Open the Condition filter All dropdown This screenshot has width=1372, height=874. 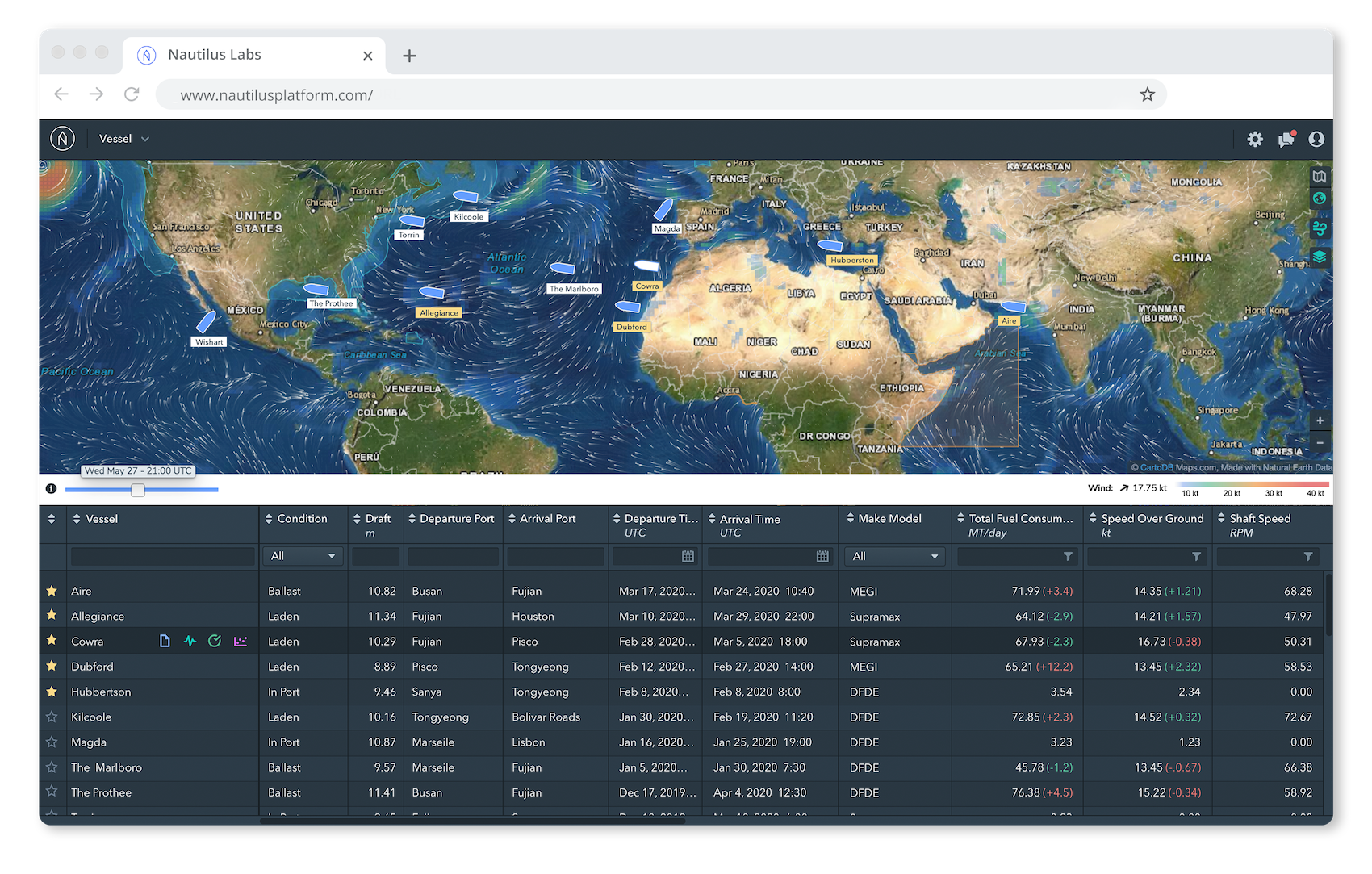click(x=303, y=556)
